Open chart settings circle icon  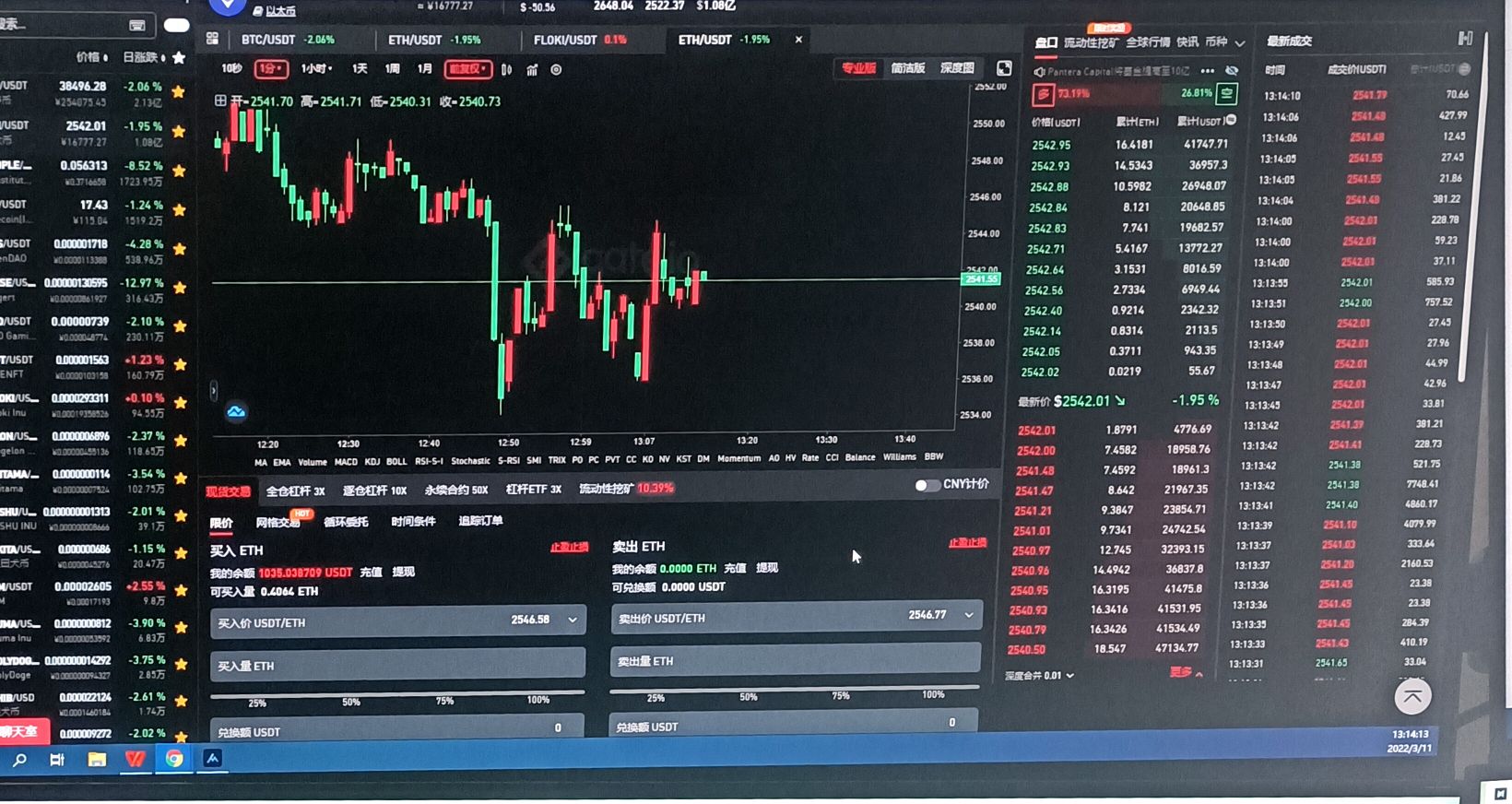[x=556, y=69]
